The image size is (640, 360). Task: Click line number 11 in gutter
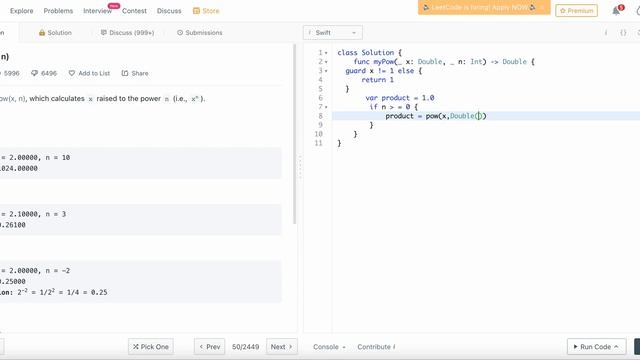click(319, 143)
